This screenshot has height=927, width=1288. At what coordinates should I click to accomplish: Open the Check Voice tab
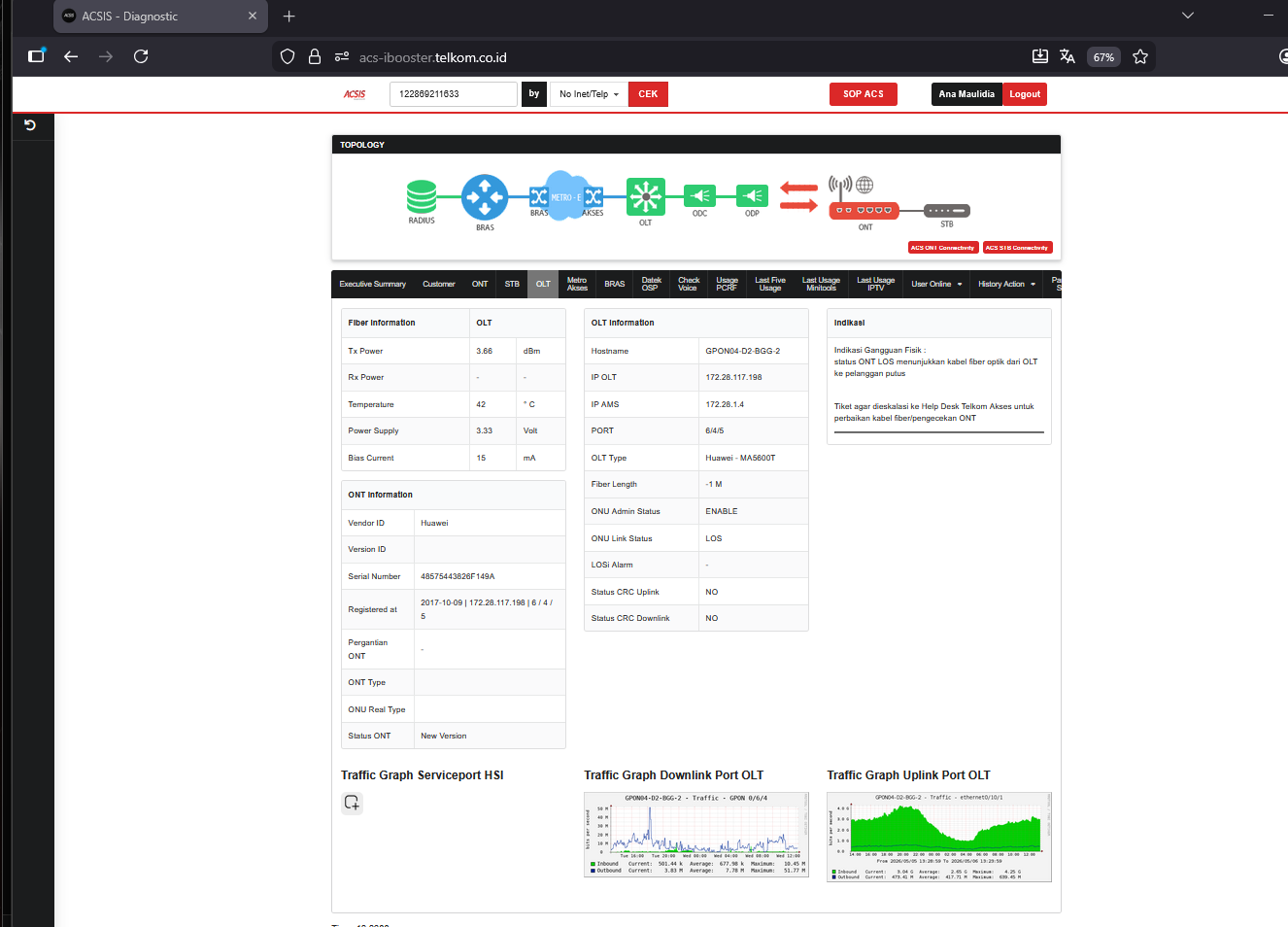pos(689,285)
